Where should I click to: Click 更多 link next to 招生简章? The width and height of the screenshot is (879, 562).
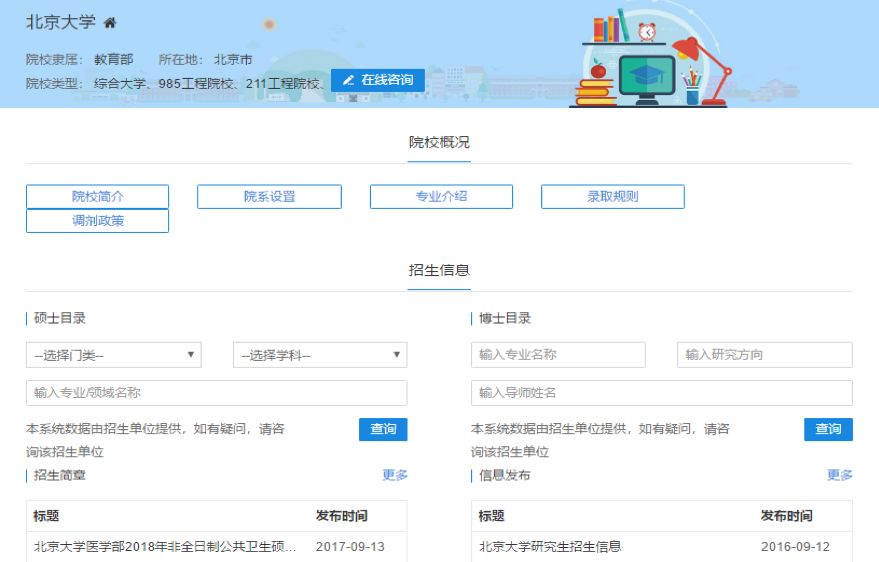395,475
